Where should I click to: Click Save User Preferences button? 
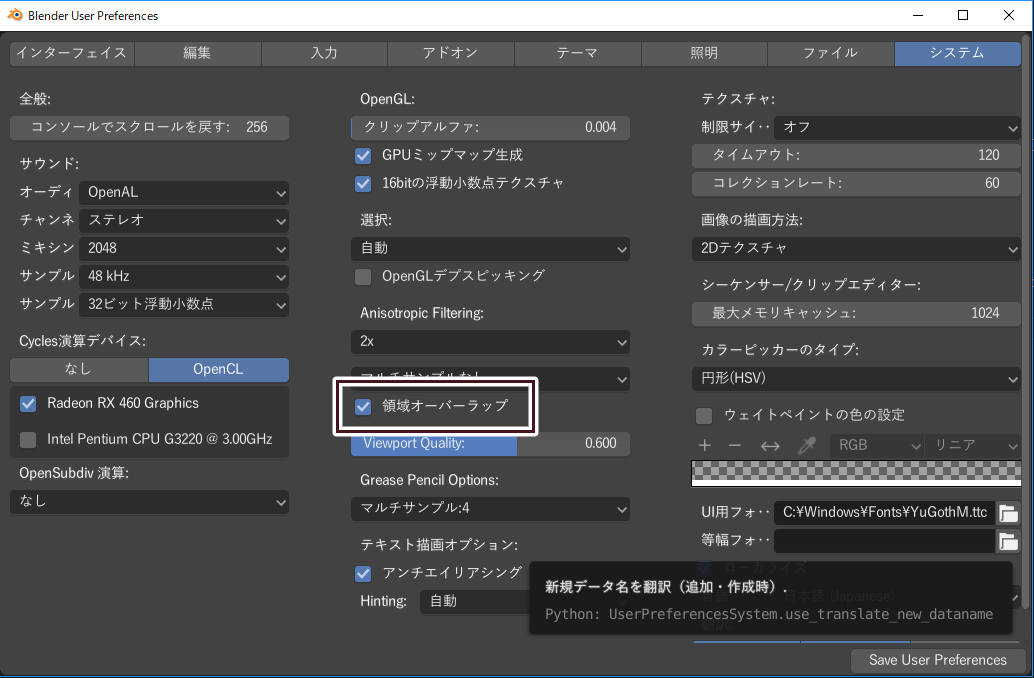[x=937, y=660]
